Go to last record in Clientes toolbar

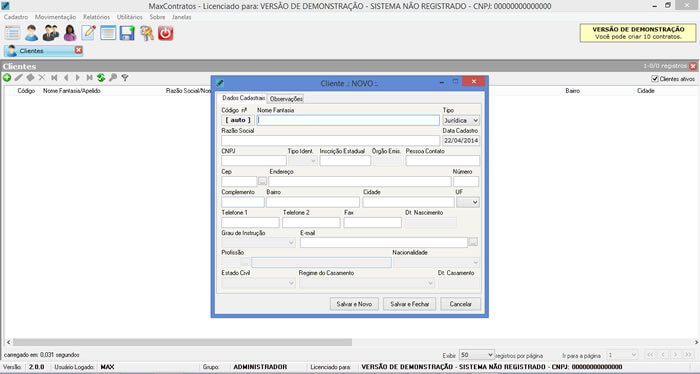89,78
